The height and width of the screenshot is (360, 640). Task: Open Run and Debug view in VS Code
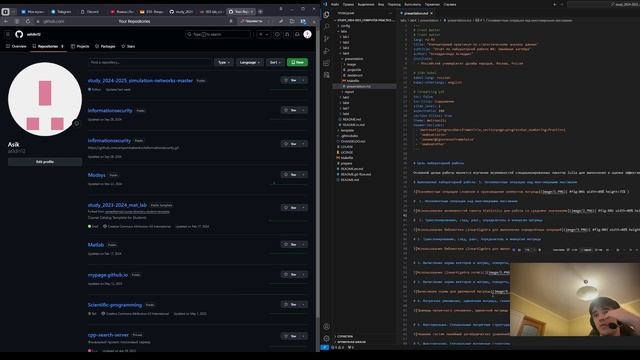pyautogui.click(x=326, y=51)
